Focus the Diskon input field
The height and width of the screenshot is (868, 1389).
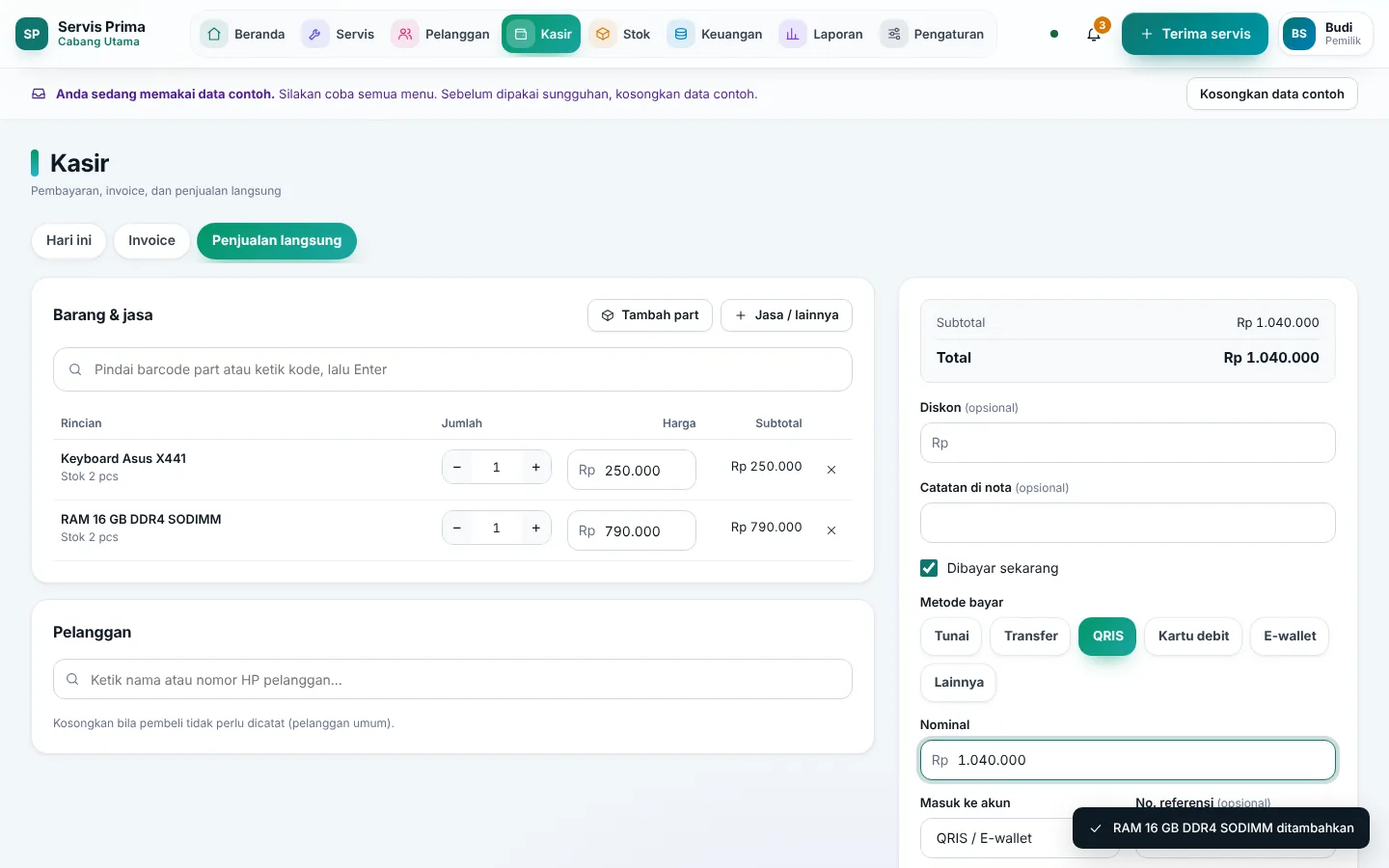pyautogui.click(x=1128, y=443)
